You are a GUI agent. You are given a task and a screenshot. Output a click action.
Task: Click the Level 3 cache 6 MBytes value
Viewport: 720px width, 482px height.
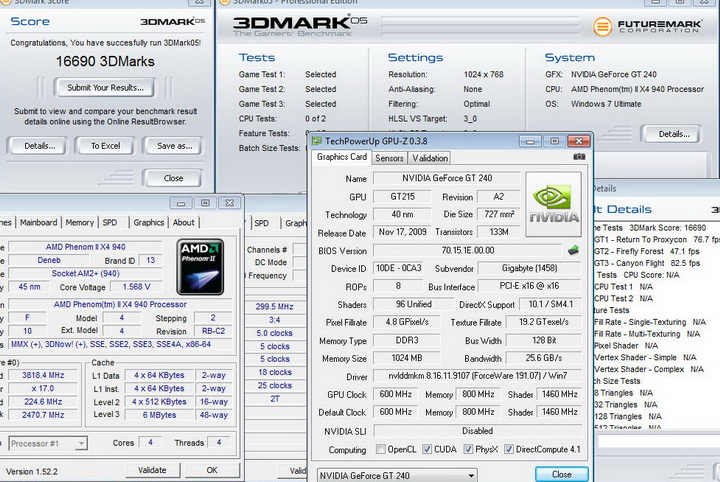(x=159, y=415)
